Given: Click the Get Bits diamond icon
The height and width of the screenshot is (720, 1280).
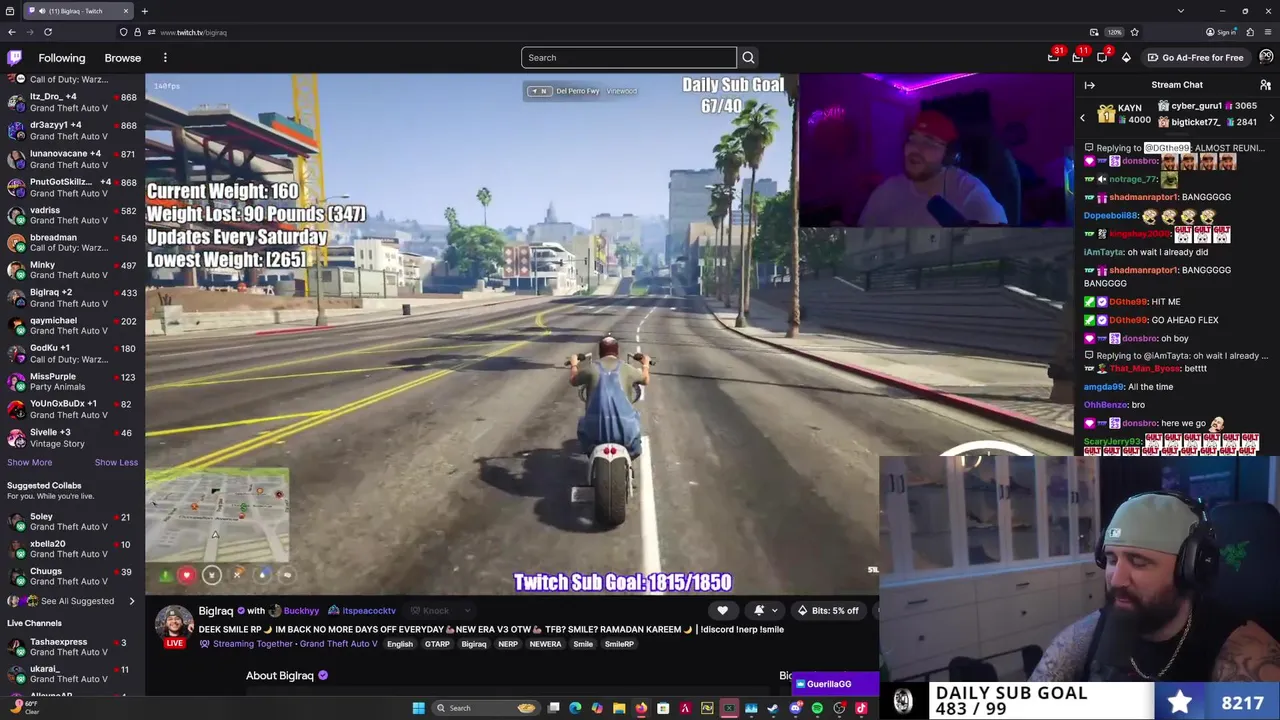Looking at the screenshot, I should (x=1126, y=57).
